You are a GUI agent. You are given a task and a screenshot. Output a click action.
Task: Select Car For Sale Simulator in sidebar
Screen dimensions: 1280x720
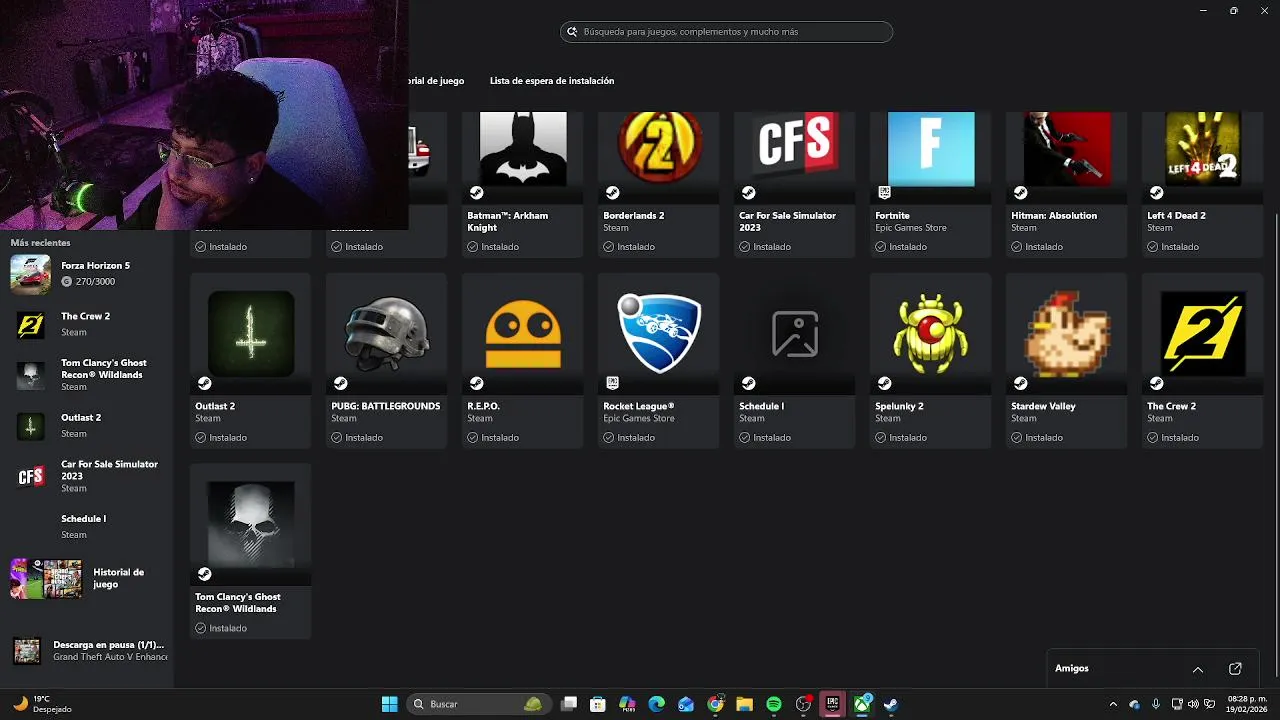pyautogui.click(x=87, y=476)
